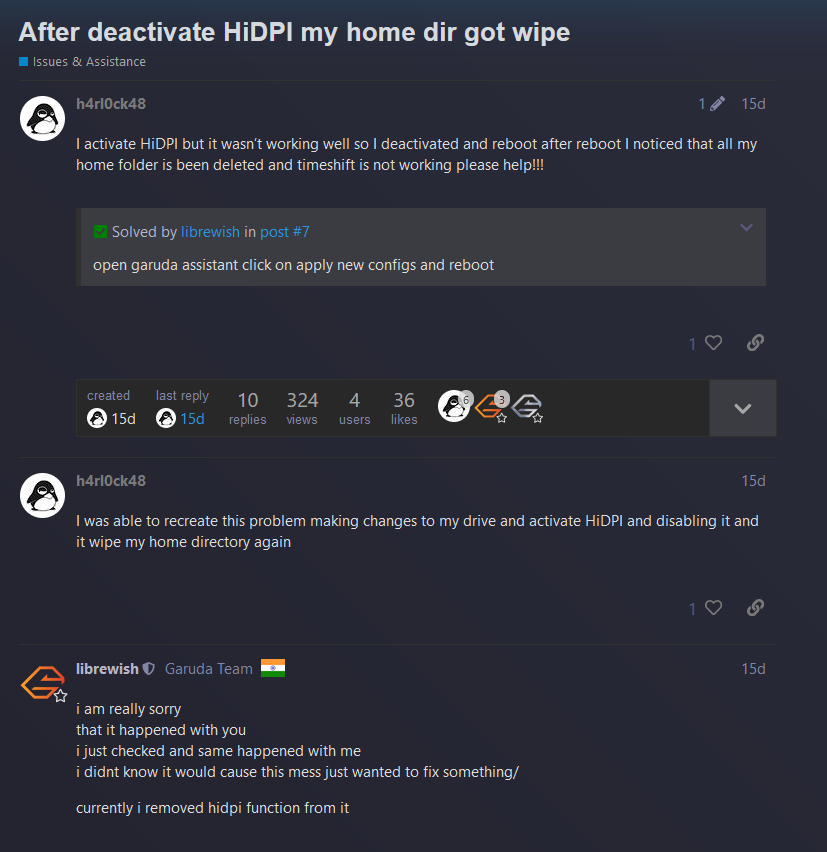Image resolution: width=827 pixels, height=852 pixels.
Task: Click grey Garuda avatar in participants
Action: click(526, 406)
